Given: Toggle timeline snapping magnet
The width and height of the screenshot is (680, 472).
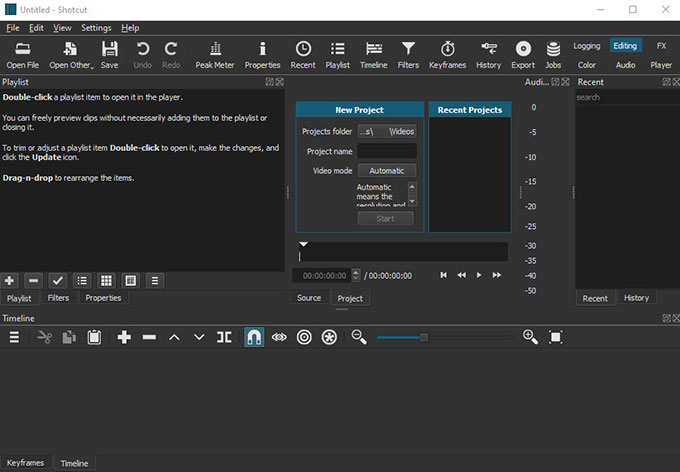Looking at the screenshot, I should coord(254,337).
